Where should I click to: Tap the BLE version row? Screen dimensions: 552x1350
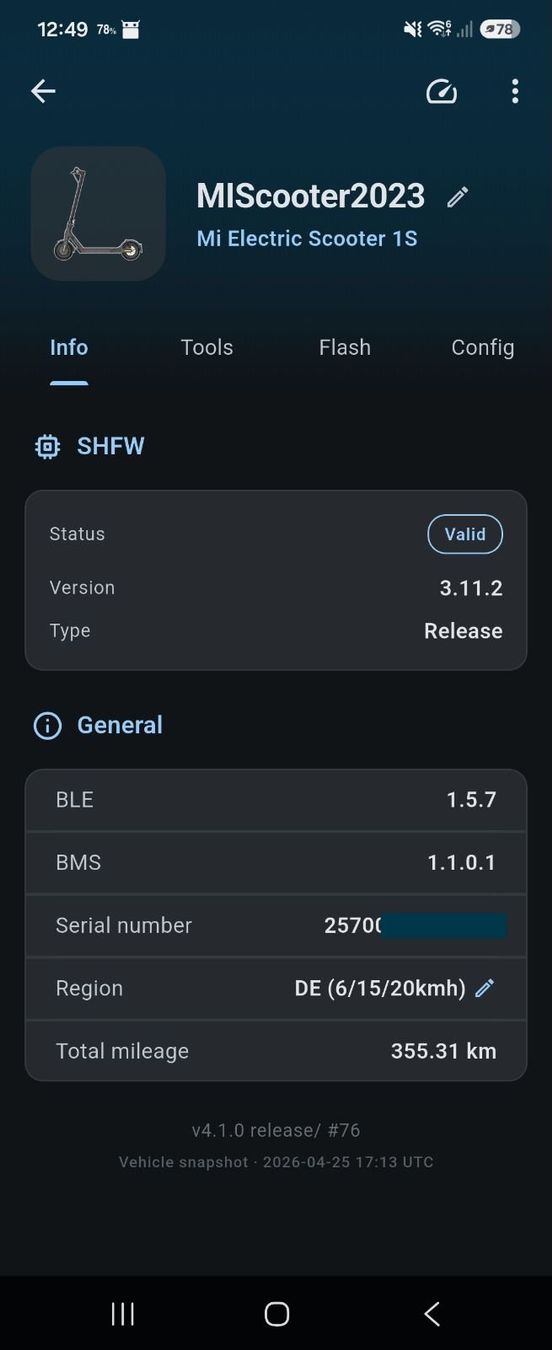(x=276, y=800)
